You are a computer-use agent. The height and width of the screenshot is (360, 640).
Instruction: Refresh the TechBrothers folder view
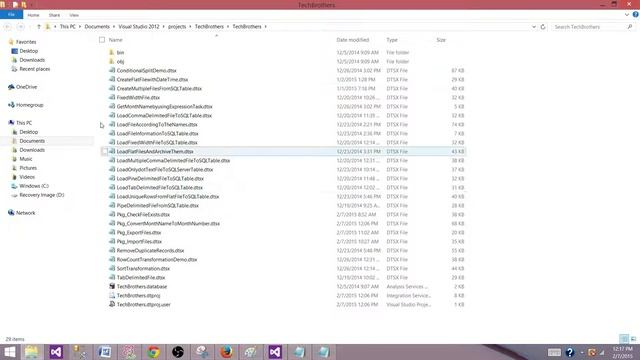tap(543, 27)
